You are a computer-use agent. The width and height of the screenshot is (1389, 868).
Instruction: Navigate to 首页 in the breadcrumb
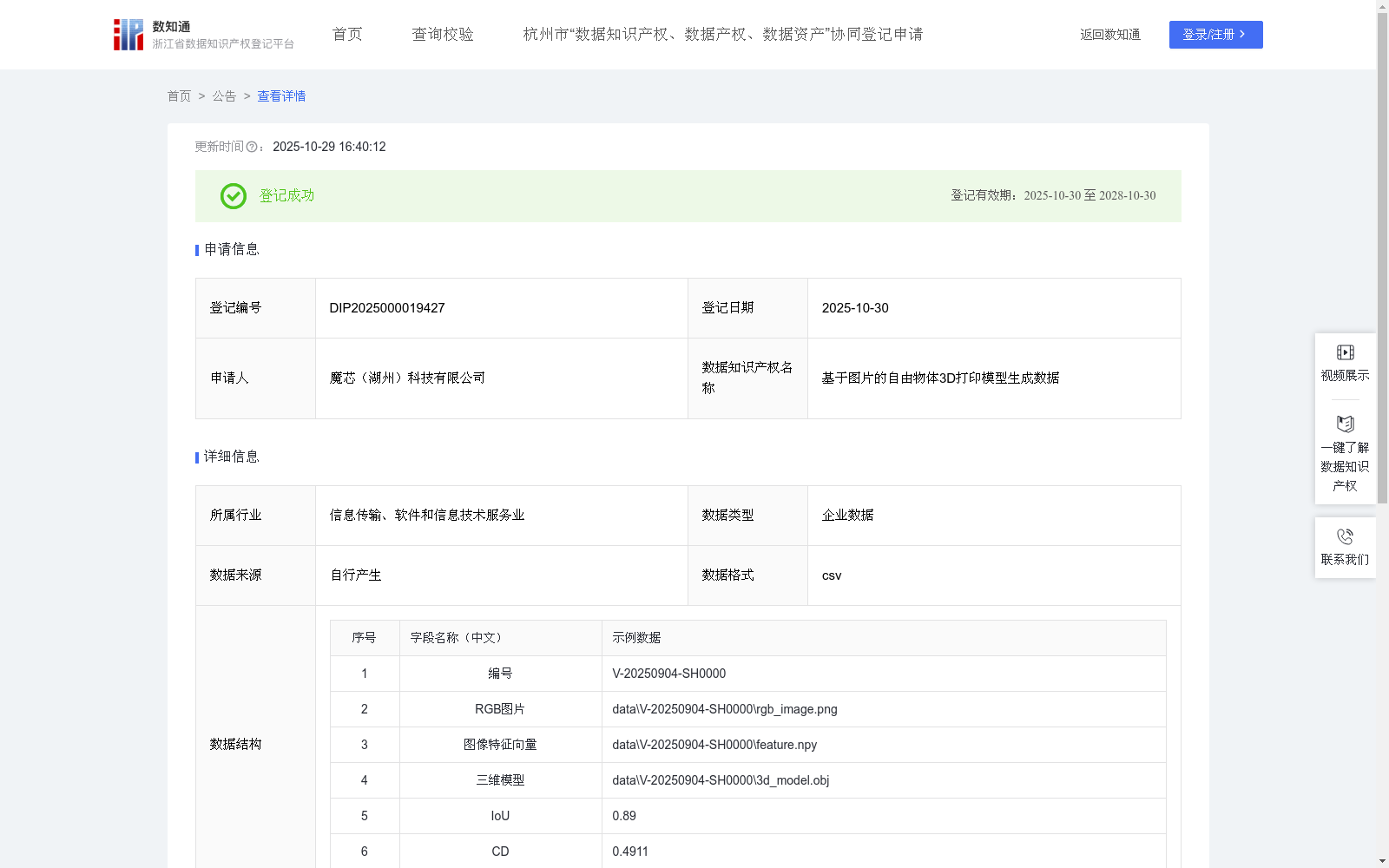coord(179,96)
